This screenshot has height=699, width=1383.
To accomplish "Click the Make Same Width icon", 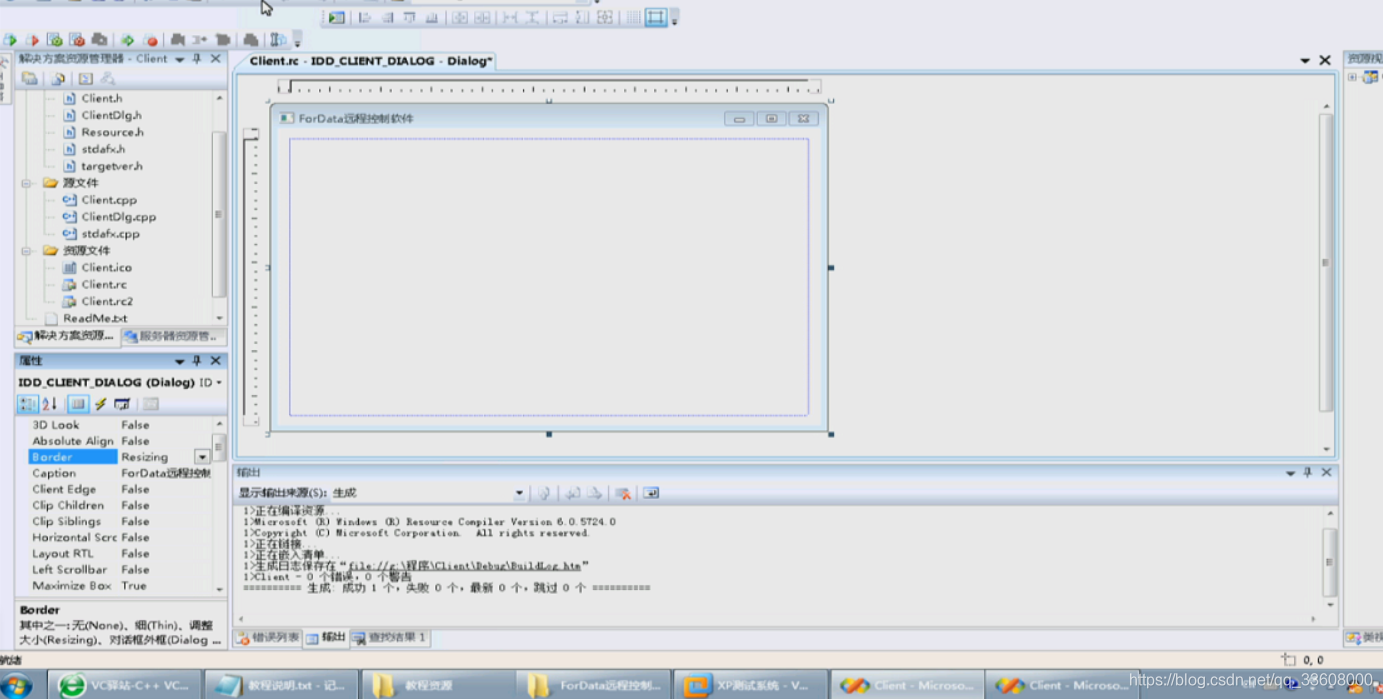I will click(x=560, y=18).
